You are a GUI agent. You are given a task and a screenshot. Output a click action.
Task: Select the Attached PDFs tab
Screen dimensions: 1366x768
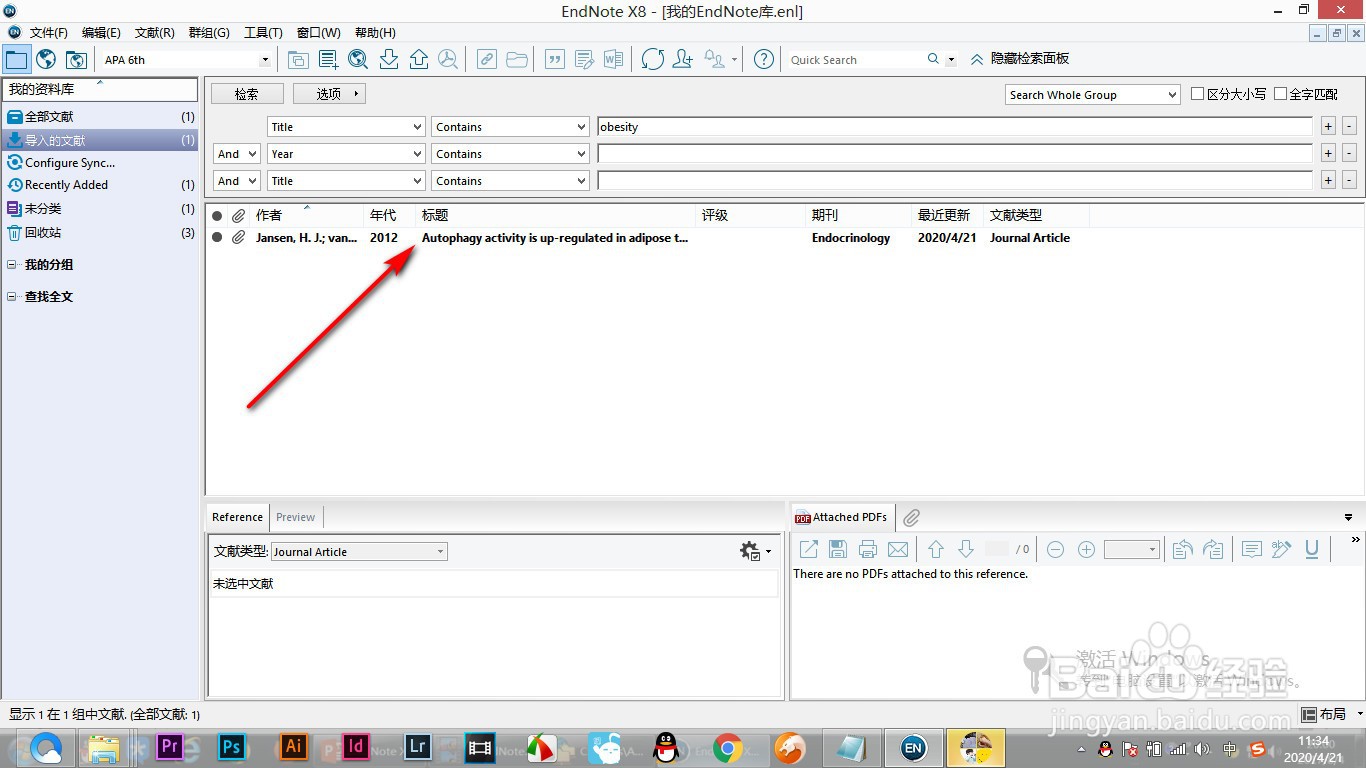[x=841, y=517]
